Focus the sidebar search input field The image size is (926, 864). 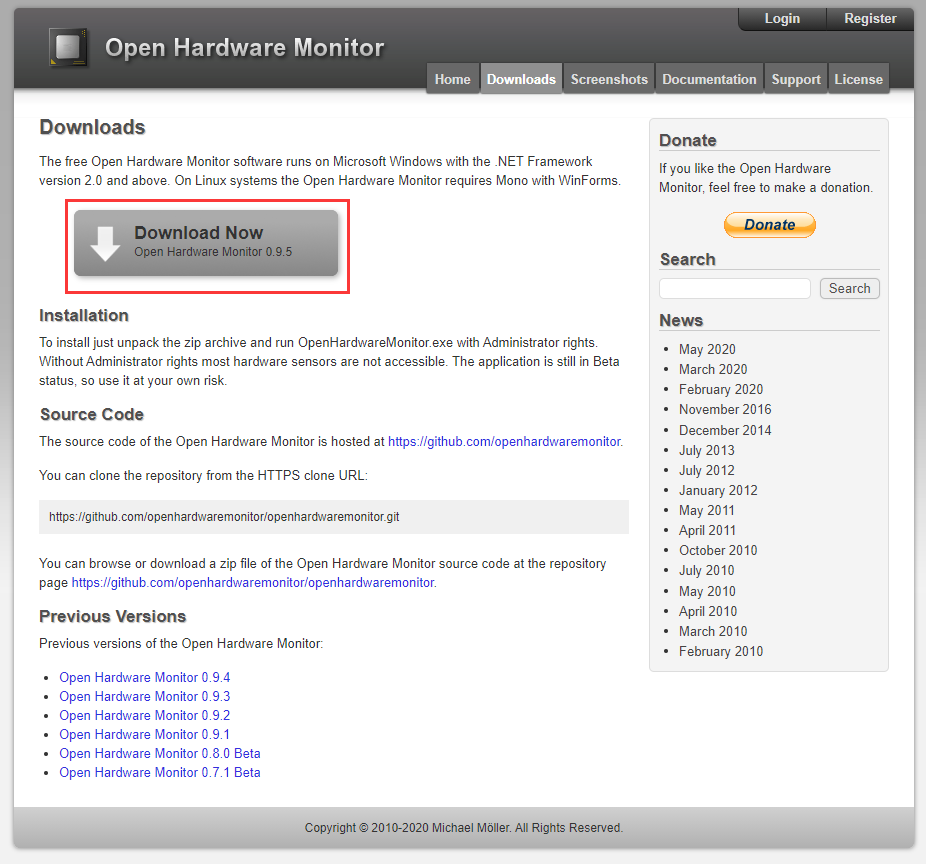pos(735,288)
